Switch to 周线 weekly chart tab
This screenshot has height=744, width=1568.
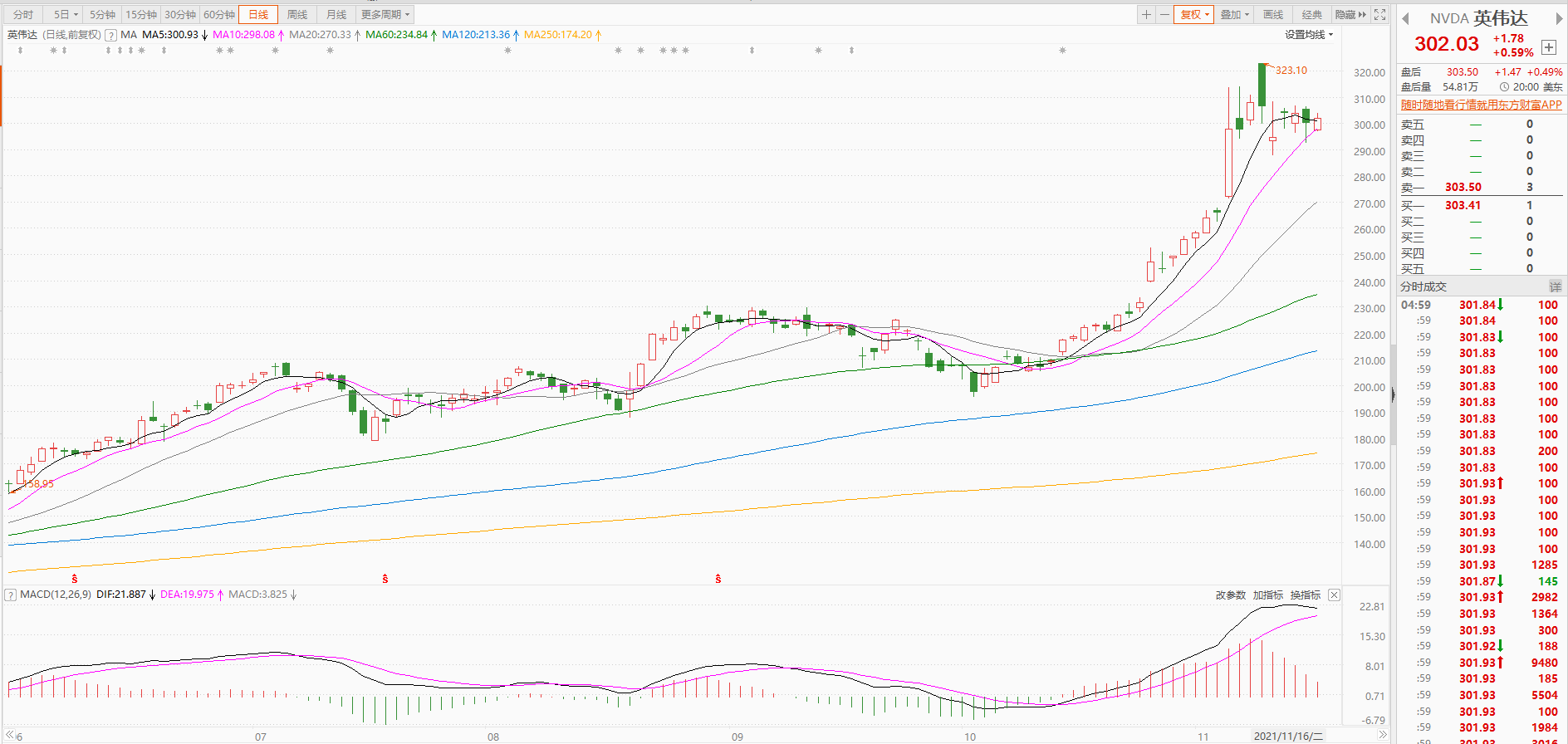click(296, 15)
